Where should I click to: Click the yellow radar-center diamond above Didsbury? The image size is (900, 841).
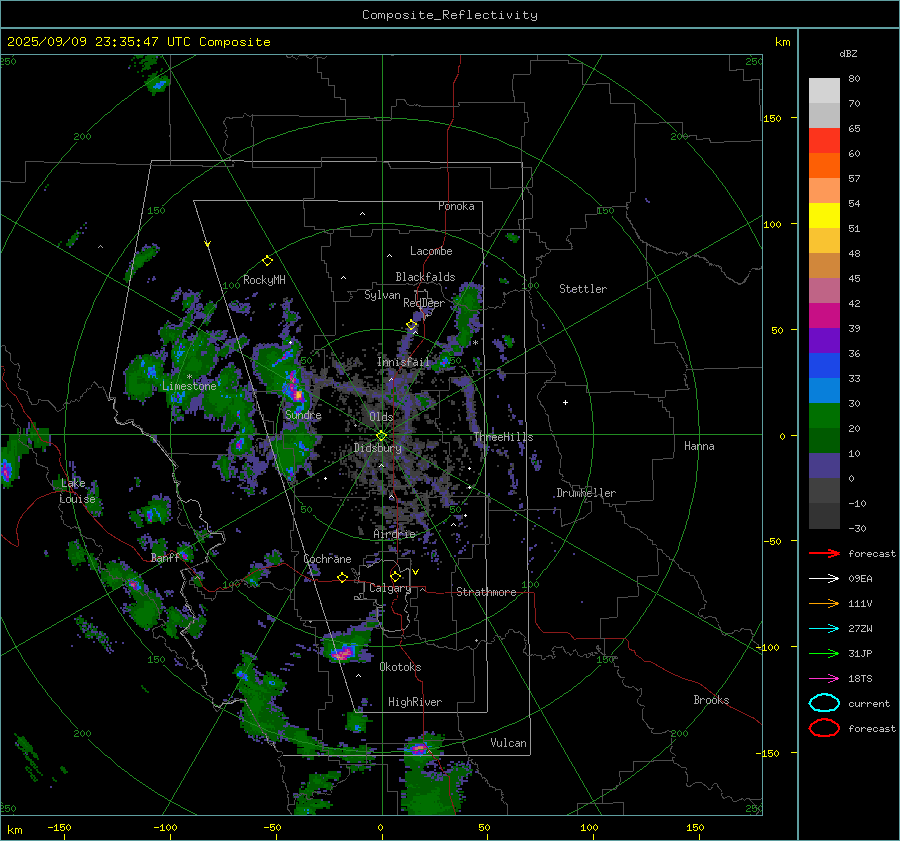(381, 436)
